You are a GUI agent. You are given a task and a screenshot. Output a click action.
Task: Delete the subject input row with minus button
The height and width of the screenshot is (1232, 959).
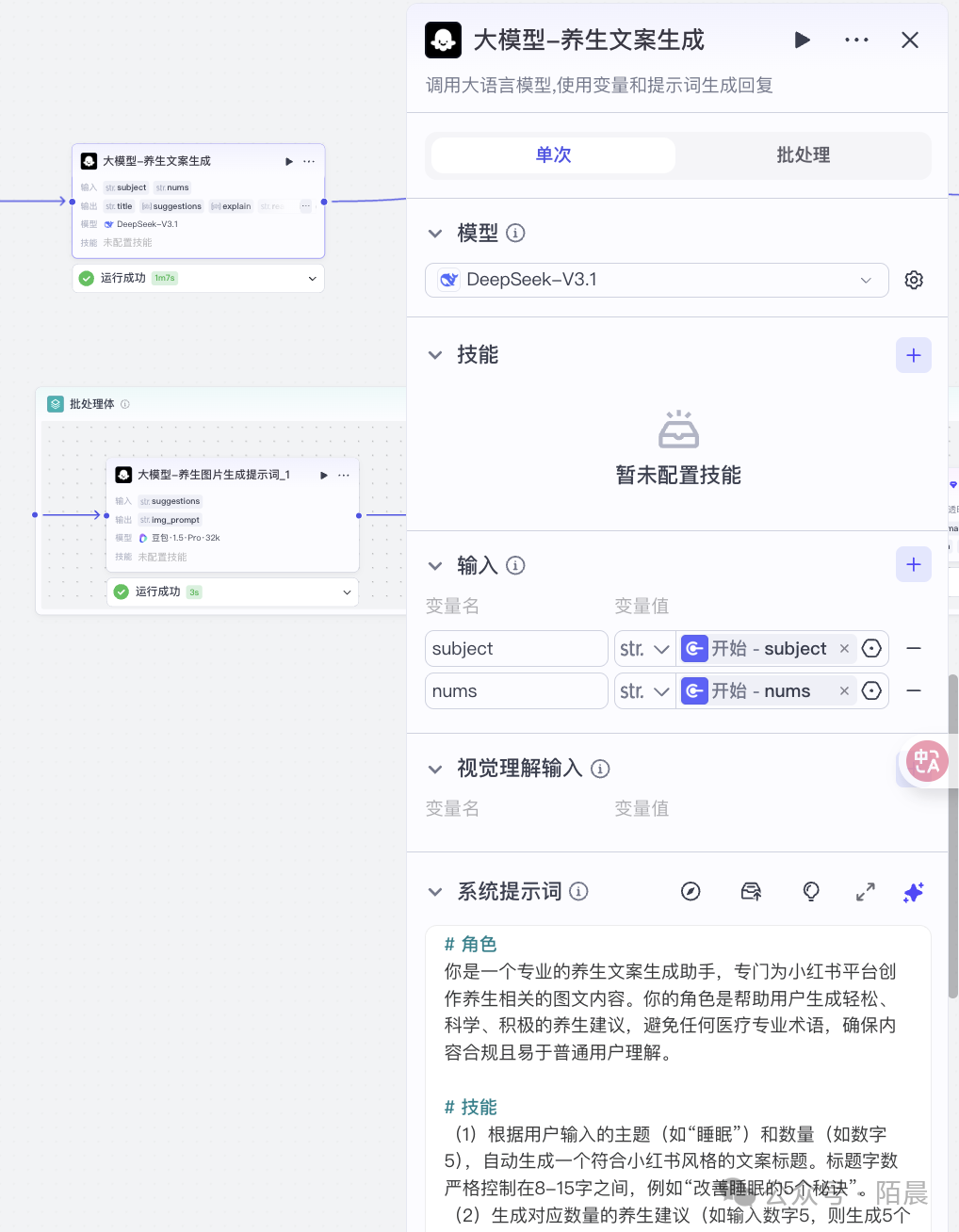coord(913,649)
